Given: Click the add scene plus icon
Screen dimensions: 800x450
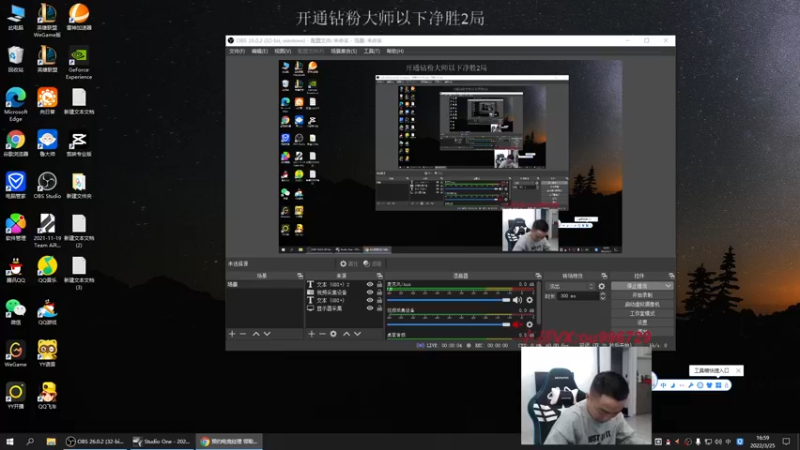Looking at the screenshot, I should point(232,334).
